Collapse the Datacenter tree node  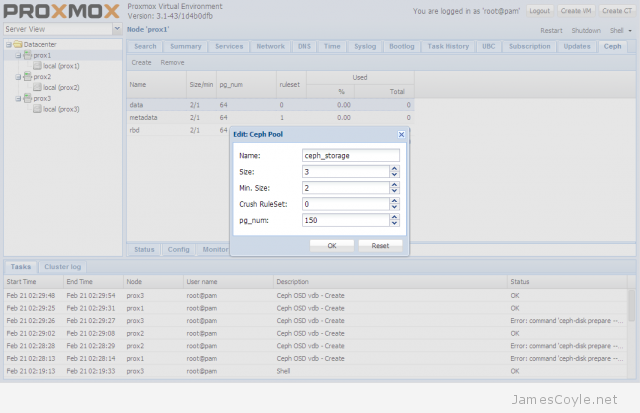pyautogui.click(x=9, y=45)
